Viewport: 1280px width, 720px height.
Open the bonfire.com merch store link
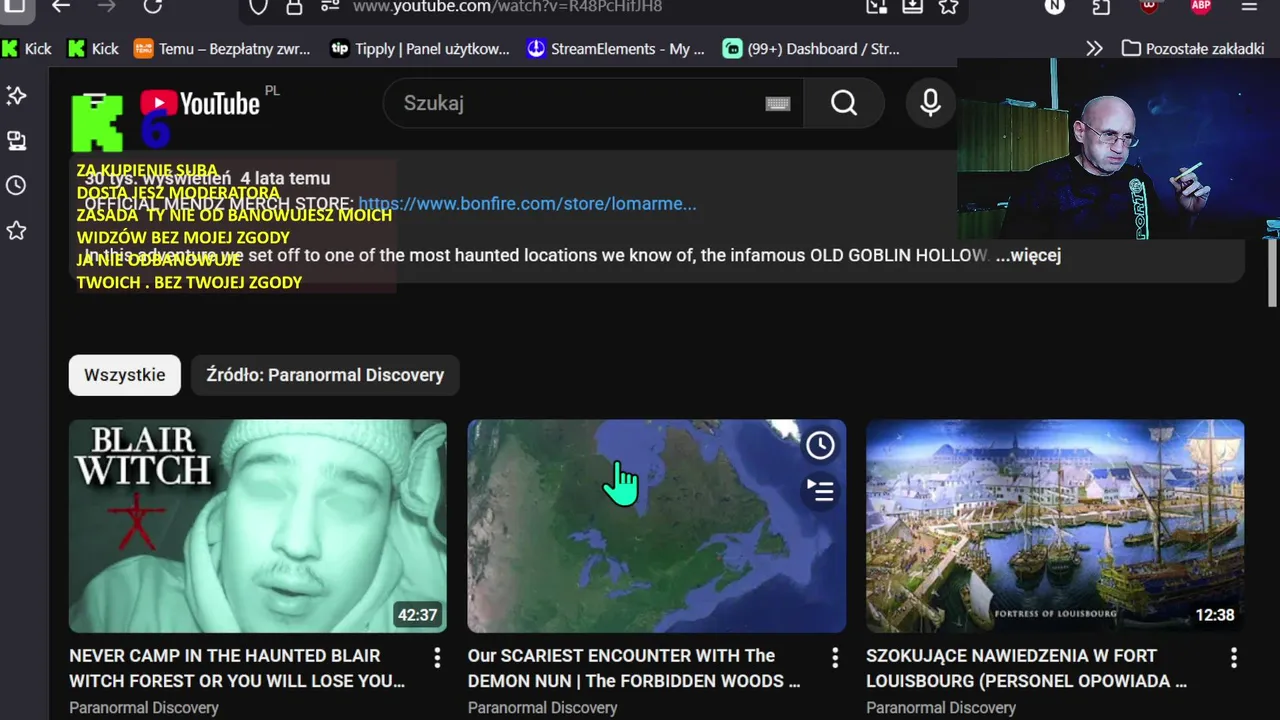[x=527, y=204]
